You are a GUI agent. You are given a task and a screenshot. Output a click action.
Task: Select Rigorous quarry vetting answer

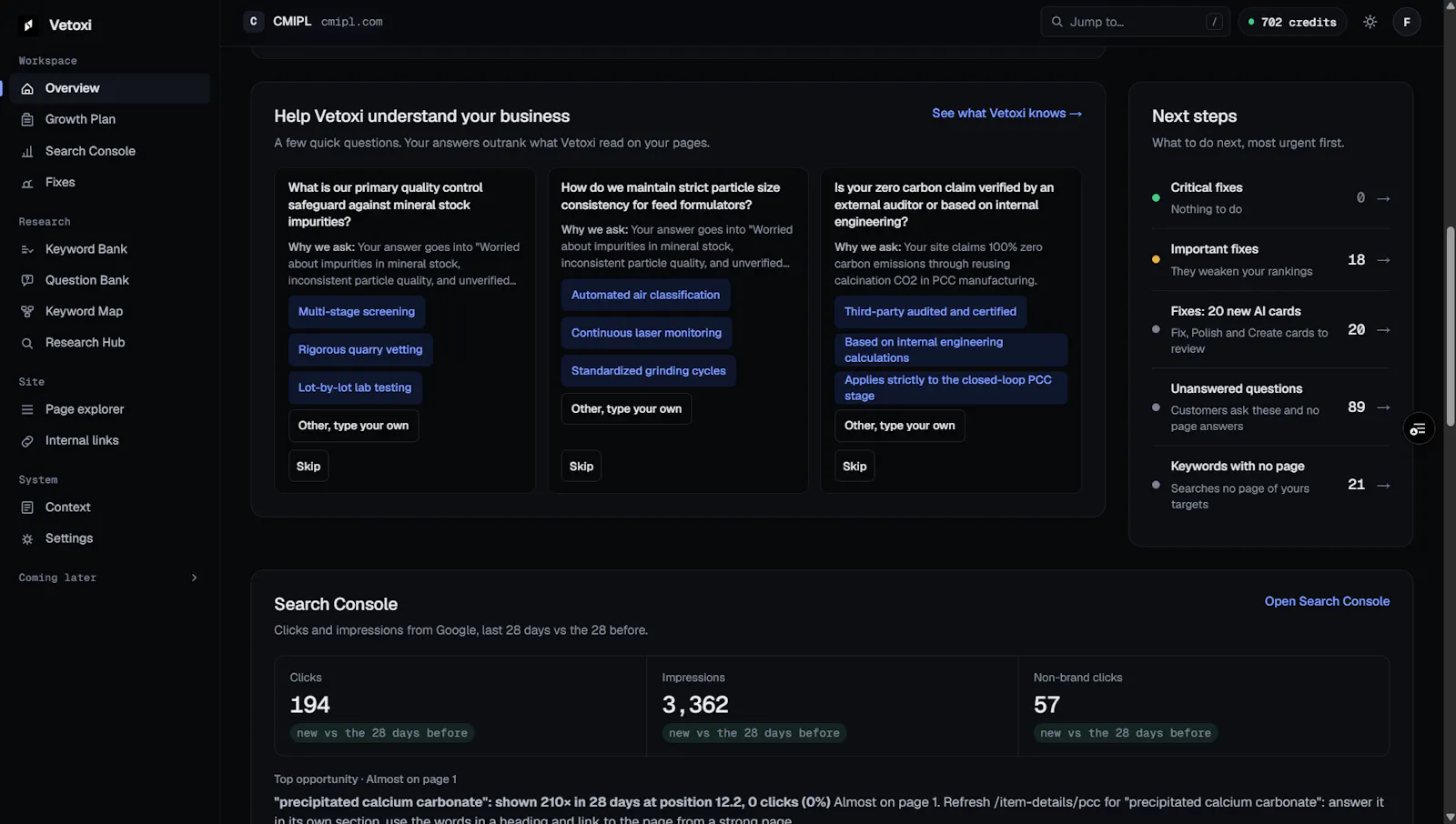360,350
